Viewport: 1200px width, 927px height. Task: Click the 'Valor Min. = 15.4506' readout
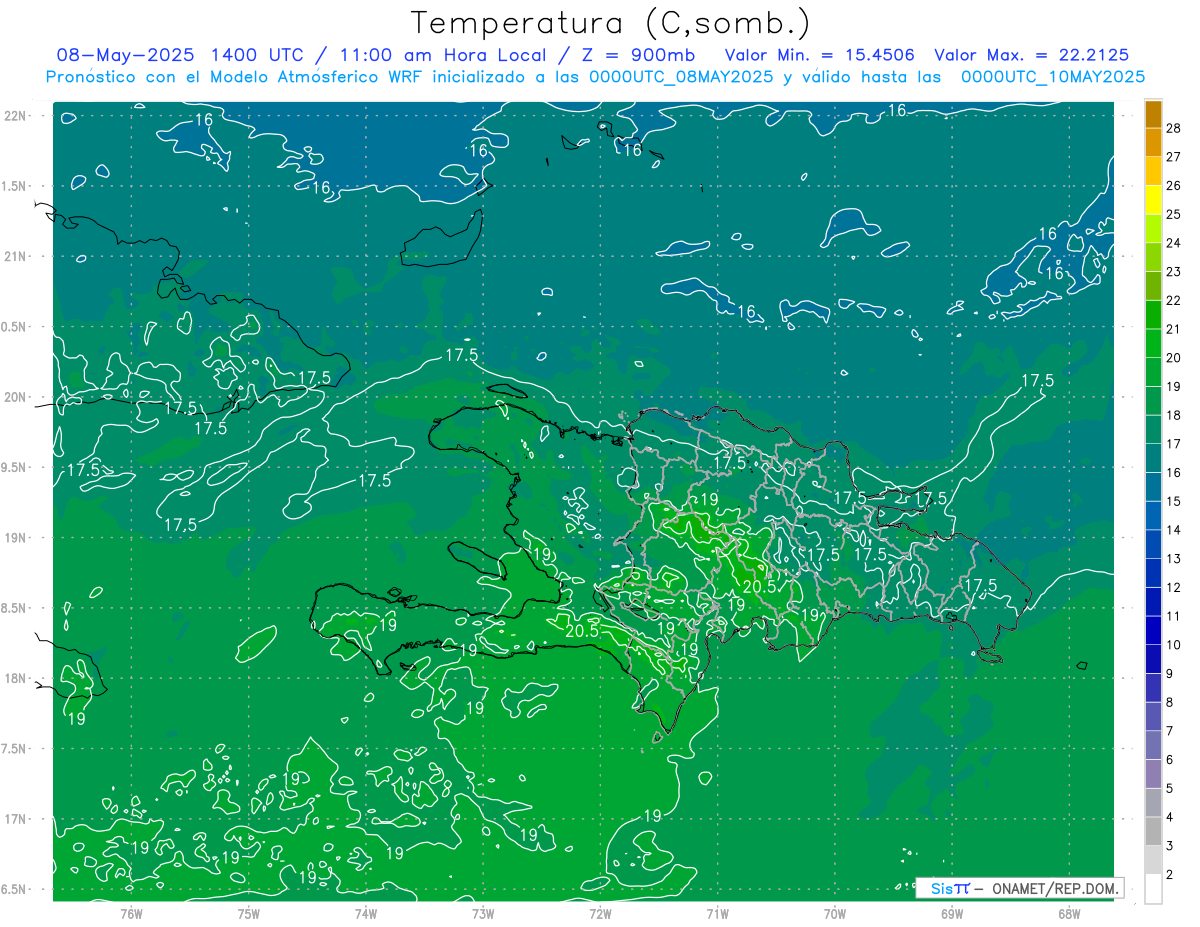click(822, 55)
